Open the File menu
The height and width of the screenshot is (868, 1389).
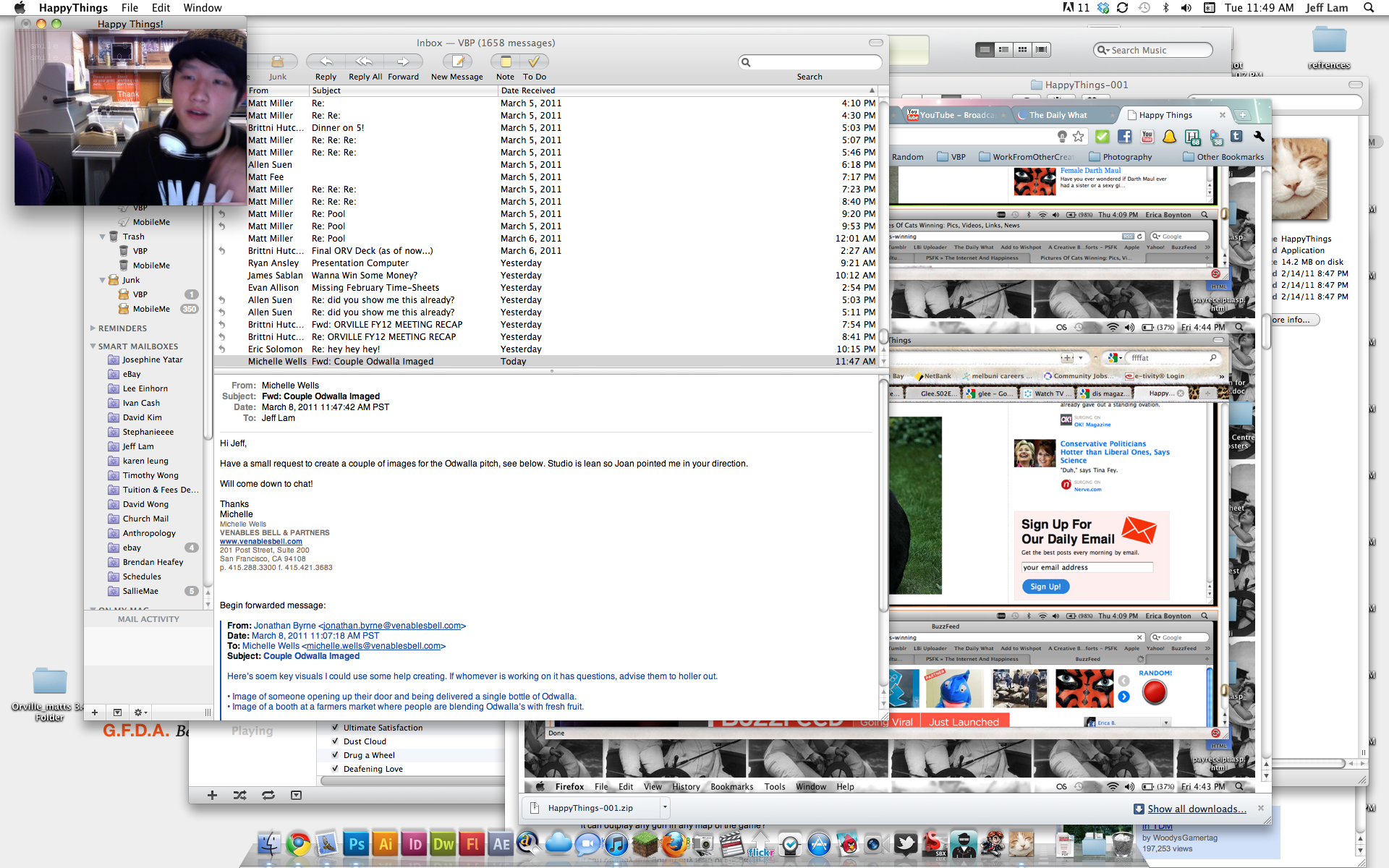[x=129, y=8]
